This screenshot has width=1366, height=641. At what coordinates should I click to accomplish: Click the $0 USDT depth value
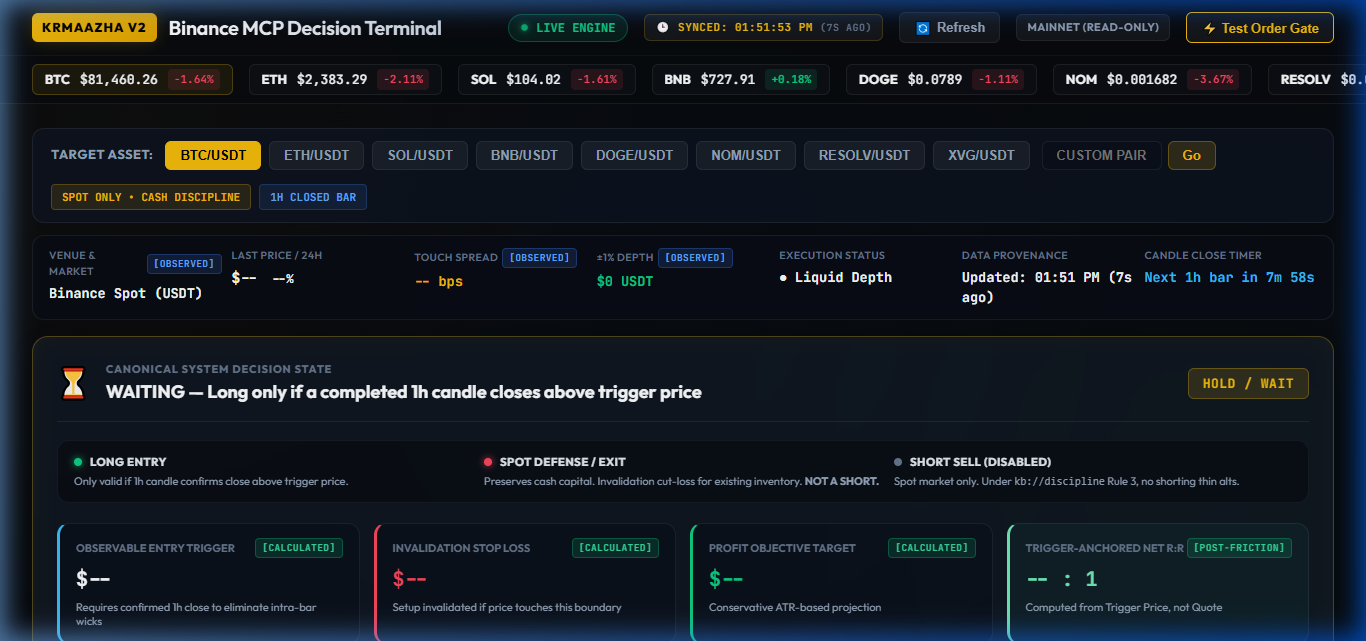click(625, 282)
